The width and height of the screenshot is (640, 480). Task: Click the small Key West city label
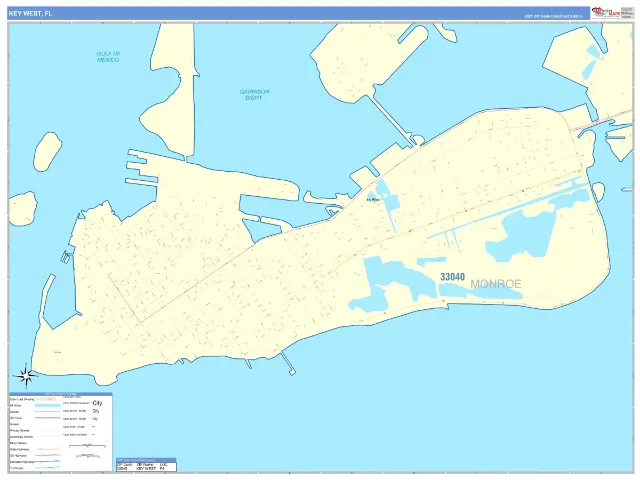[x=373, y=200]
